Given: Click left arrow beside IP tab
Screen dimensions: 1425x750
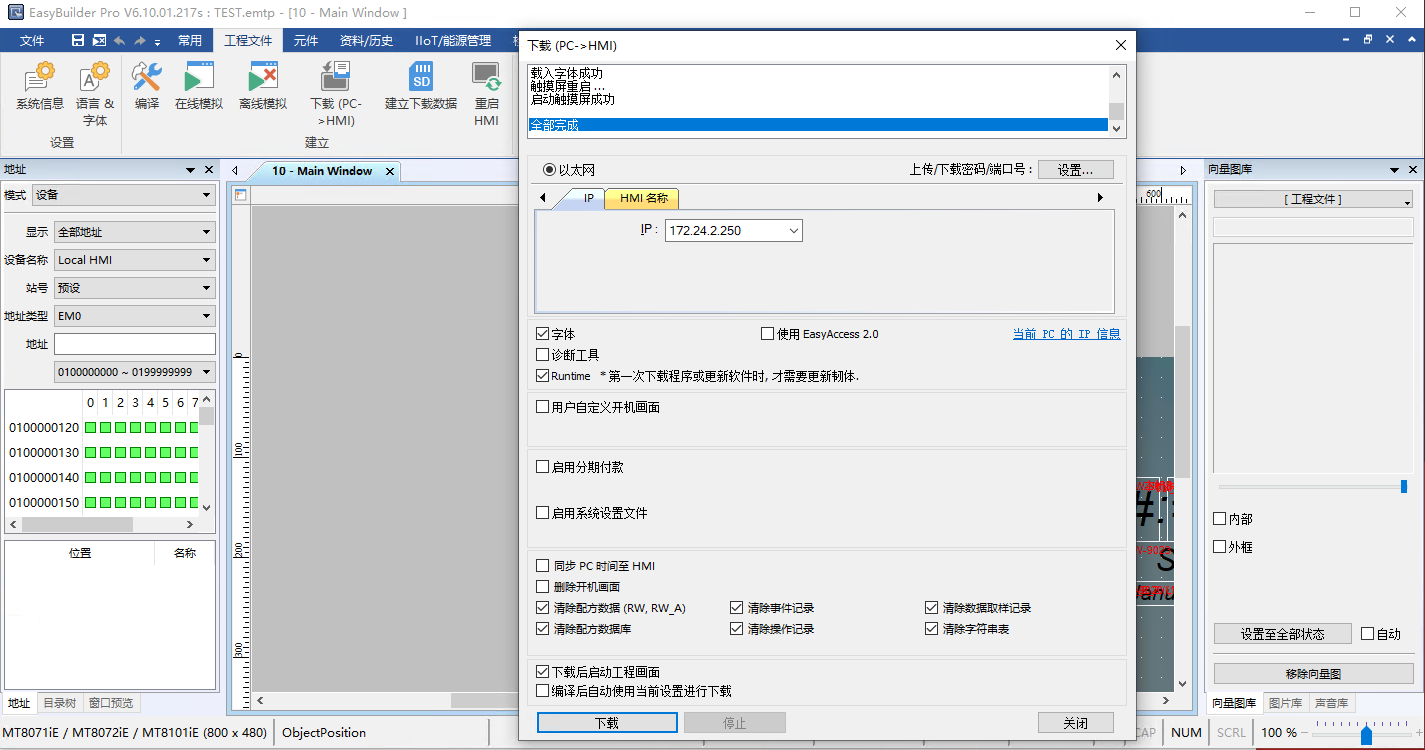Looking at the screenshot, I should [543, 198].
